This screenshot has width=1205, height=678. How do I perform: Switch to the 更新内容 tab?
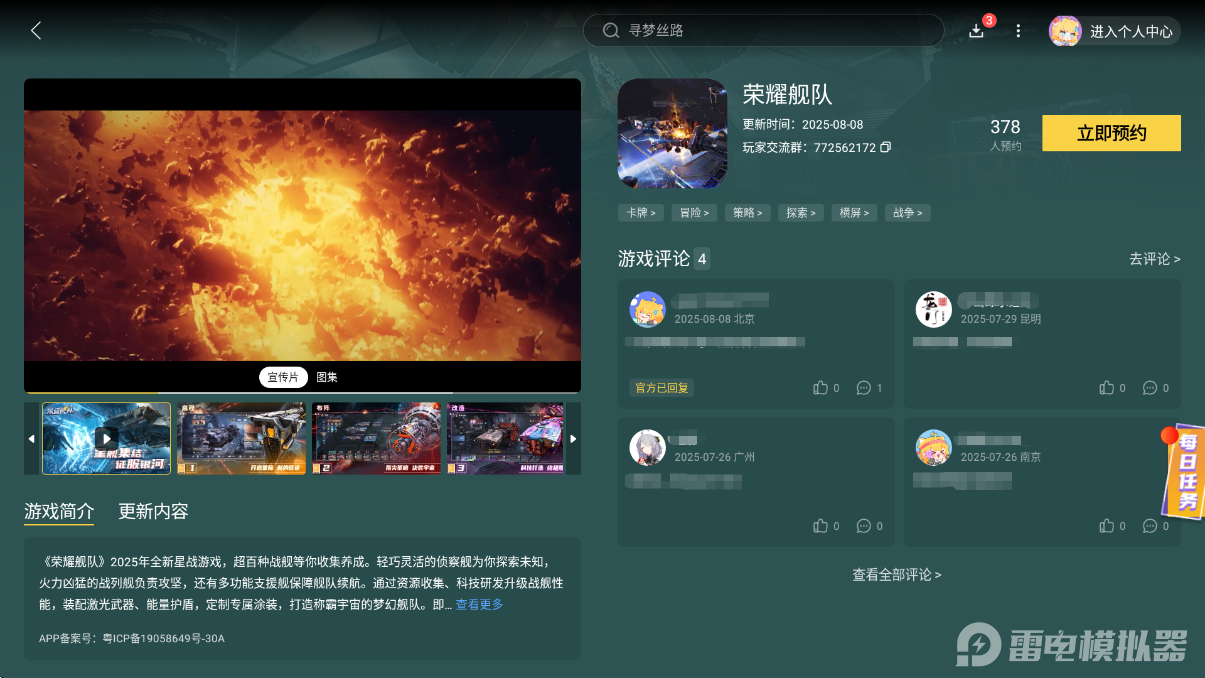152,511
